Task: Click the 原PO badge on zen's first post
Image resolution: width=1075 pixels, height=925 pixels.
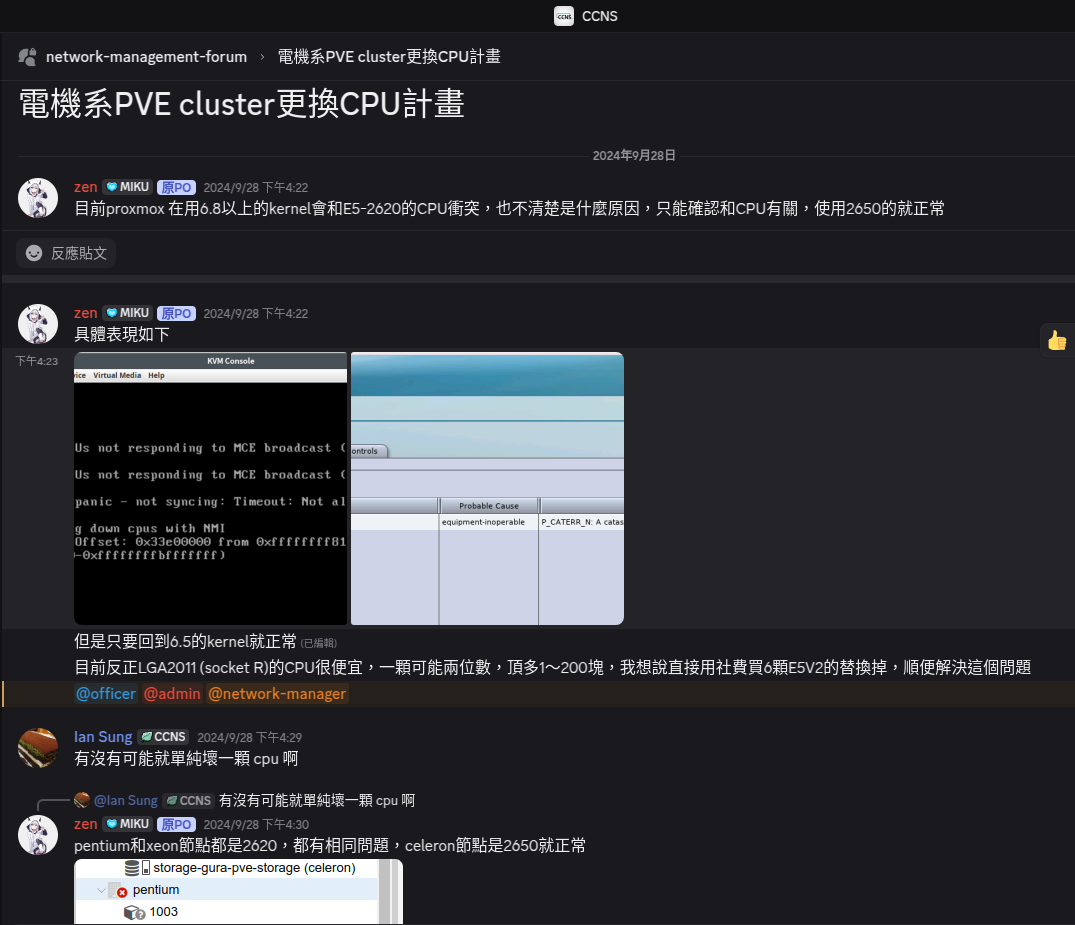Action: [x=176, y=187]
